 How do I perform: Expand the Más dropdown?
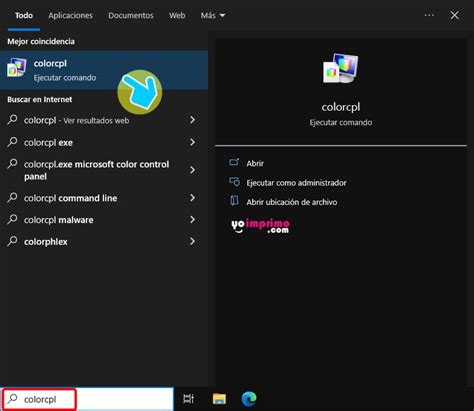point(213,15)
